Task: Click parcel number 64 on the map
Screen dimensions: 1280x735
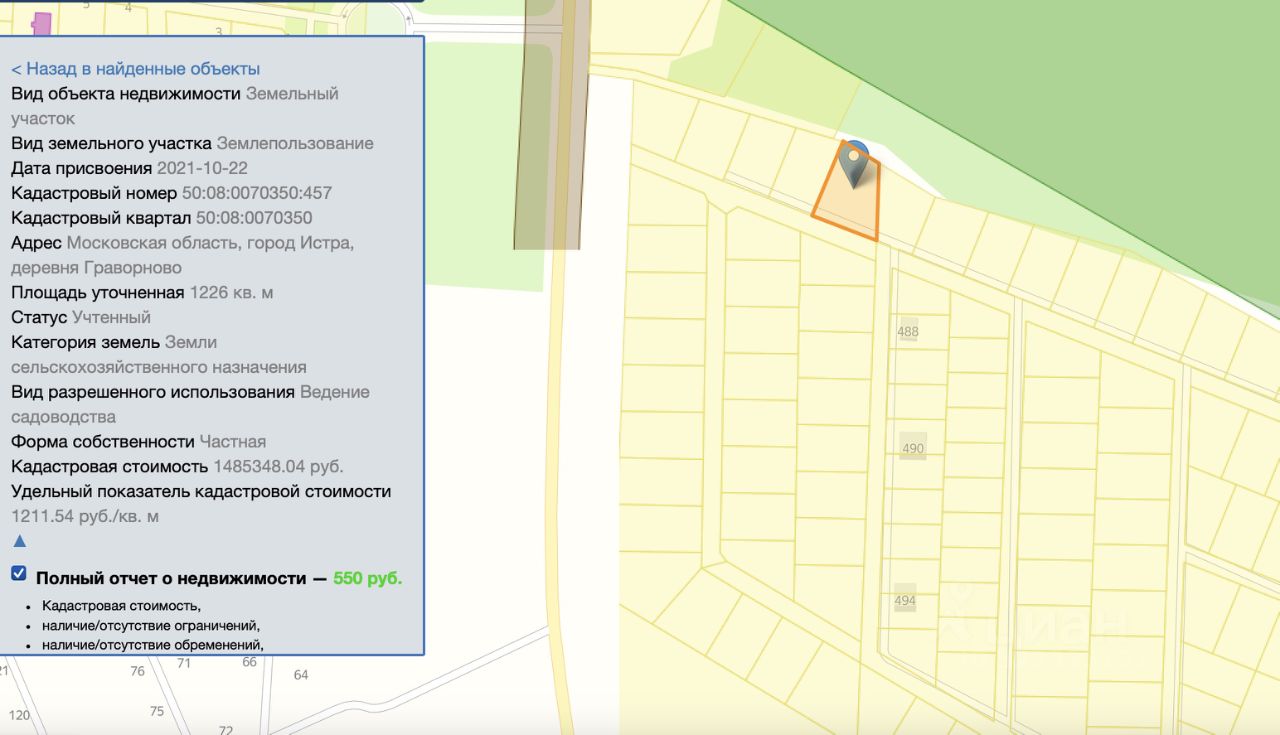Action: [x=301, y=675]
